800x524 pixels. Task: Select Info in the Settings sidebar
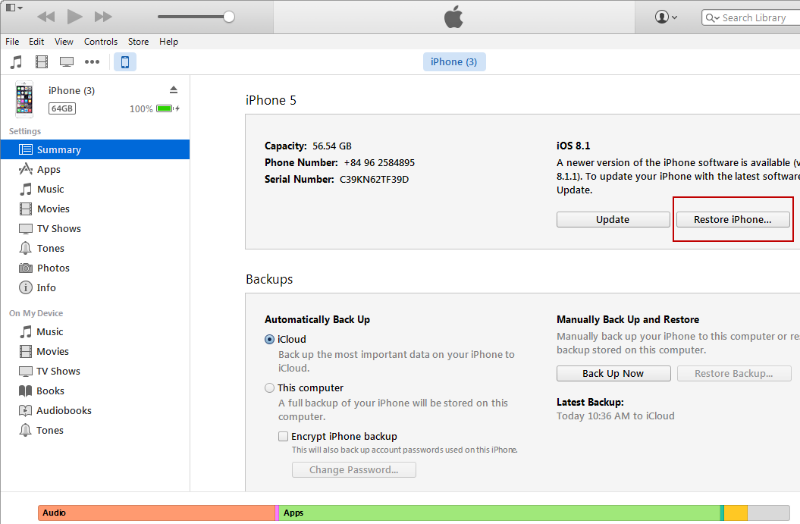[x=95, y=288]
